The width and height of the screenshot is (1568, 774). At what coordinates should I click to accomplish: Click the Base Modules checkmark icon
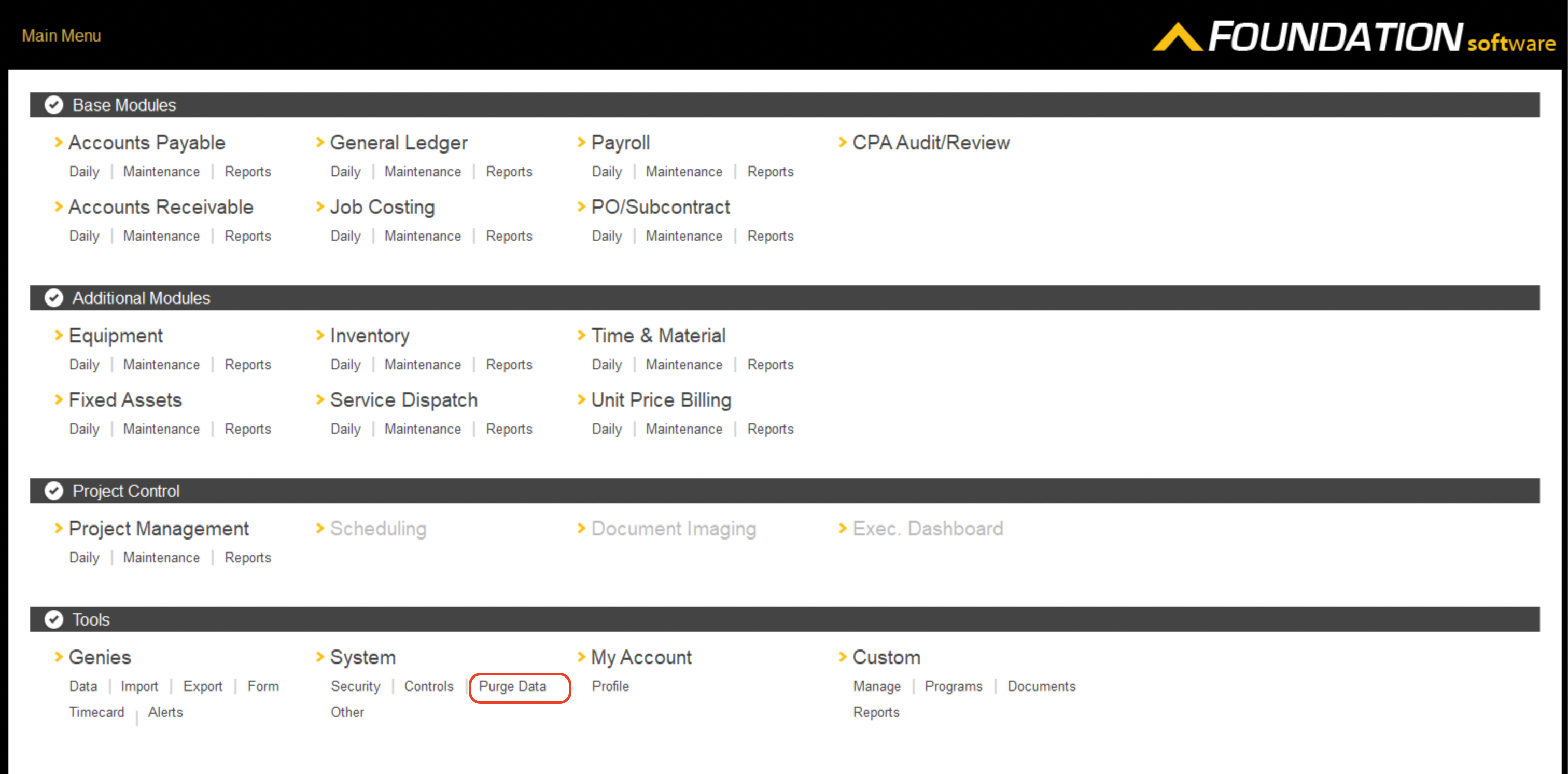tap(53, 105)
